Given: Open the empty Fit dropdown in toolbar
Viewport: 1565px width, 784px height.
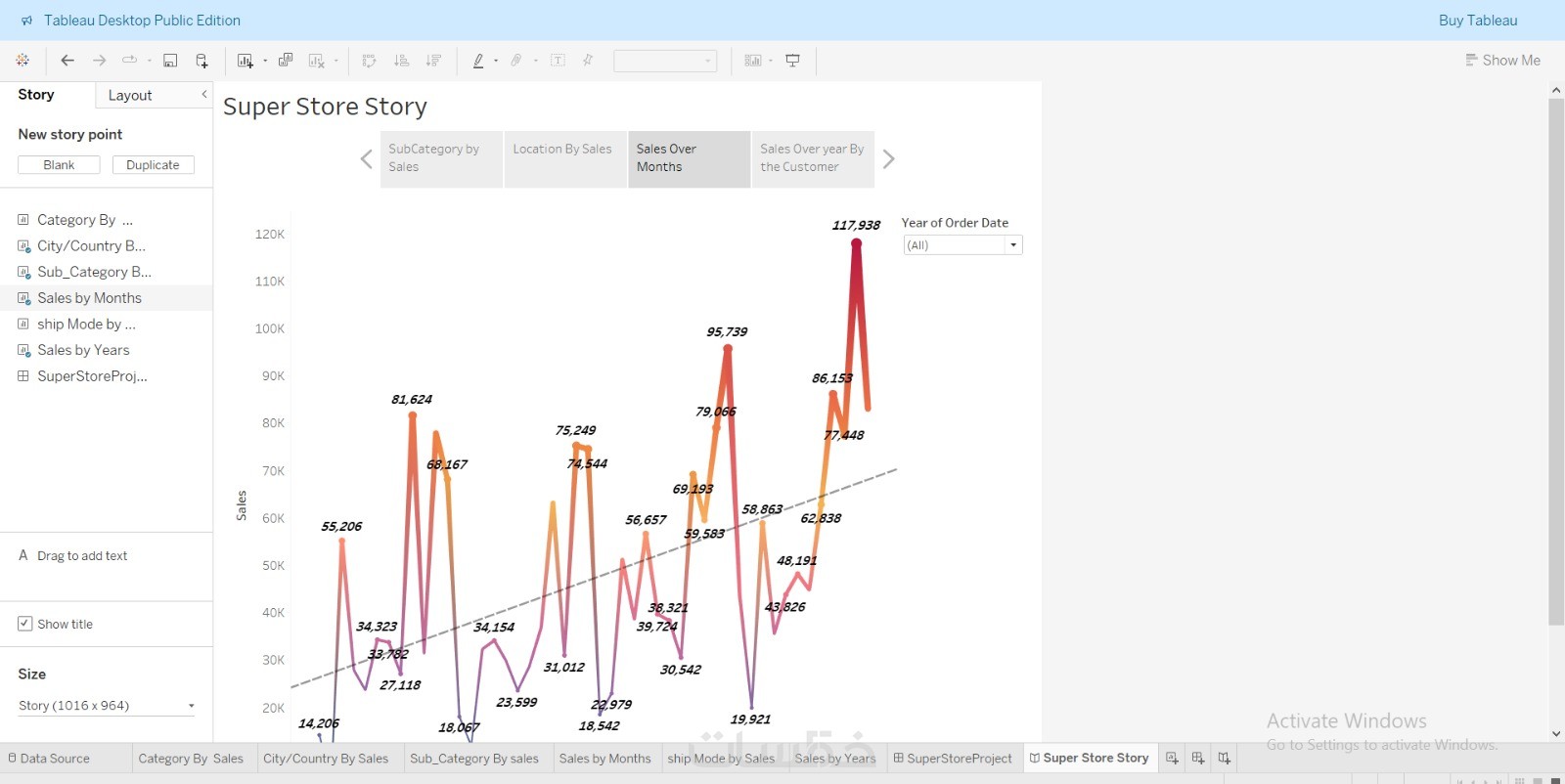Looking at the screenshot, I should 665,61.
